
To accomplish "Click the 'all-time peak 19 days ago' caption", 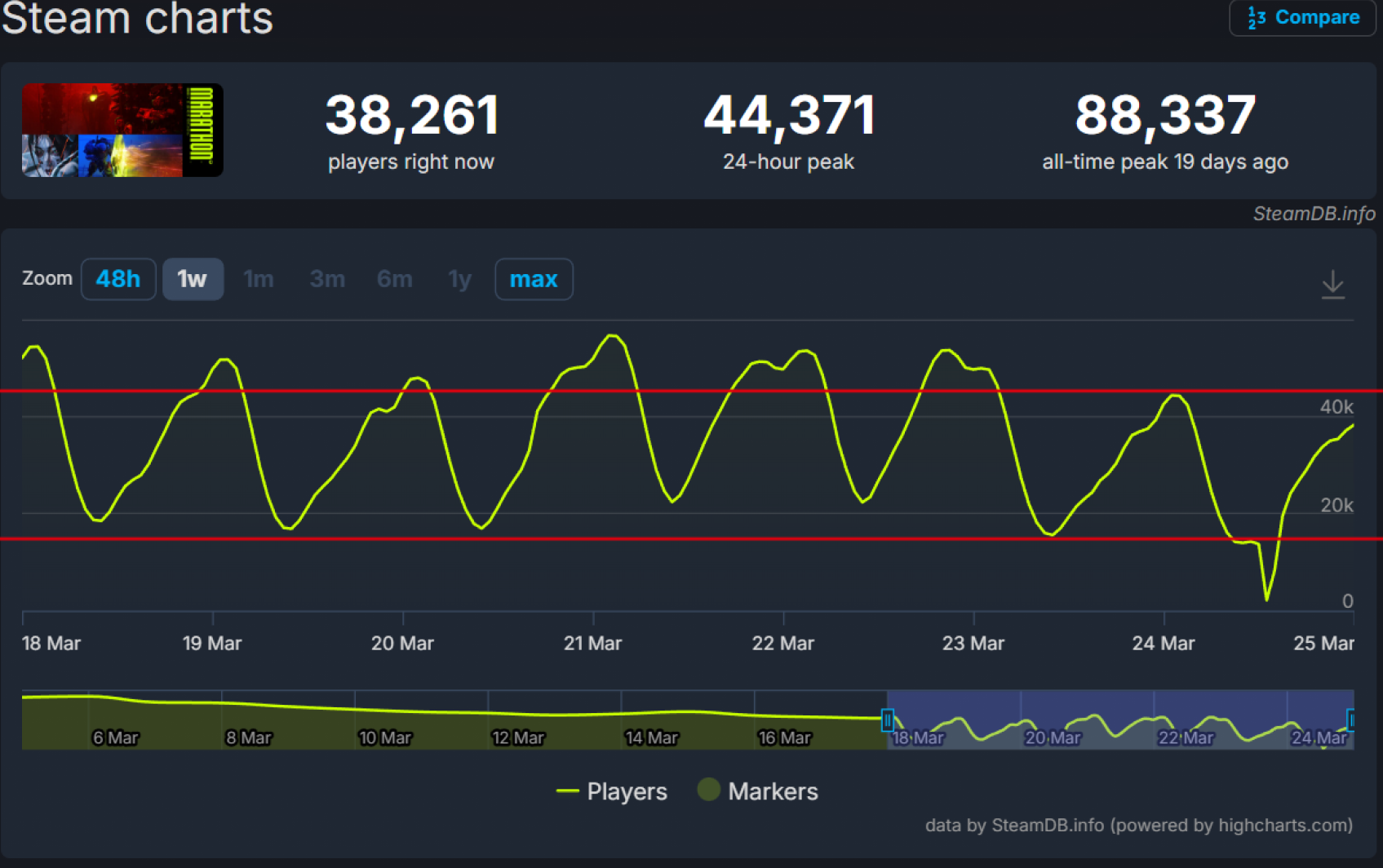I will 1165,162.
